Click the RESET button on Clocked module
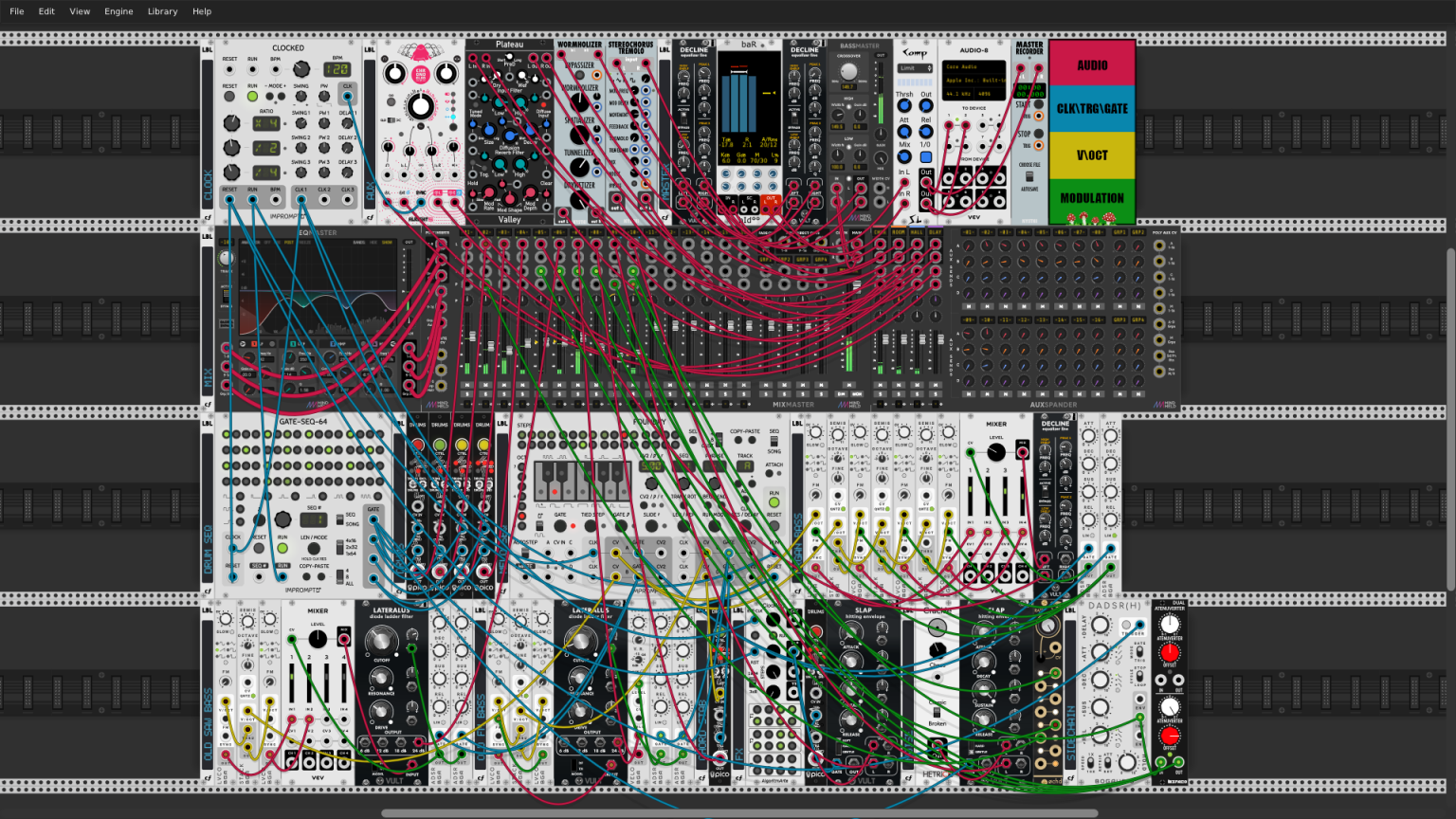The width and height of the screenshot is (1456, 819). 229,97
